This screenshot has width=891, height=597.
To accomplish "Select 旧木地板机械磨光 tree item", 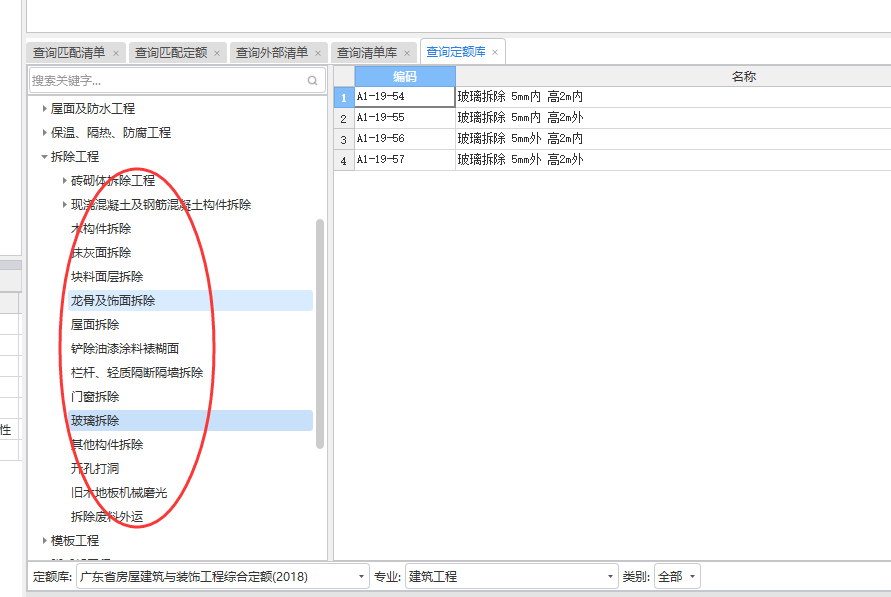I will (119, 492).
